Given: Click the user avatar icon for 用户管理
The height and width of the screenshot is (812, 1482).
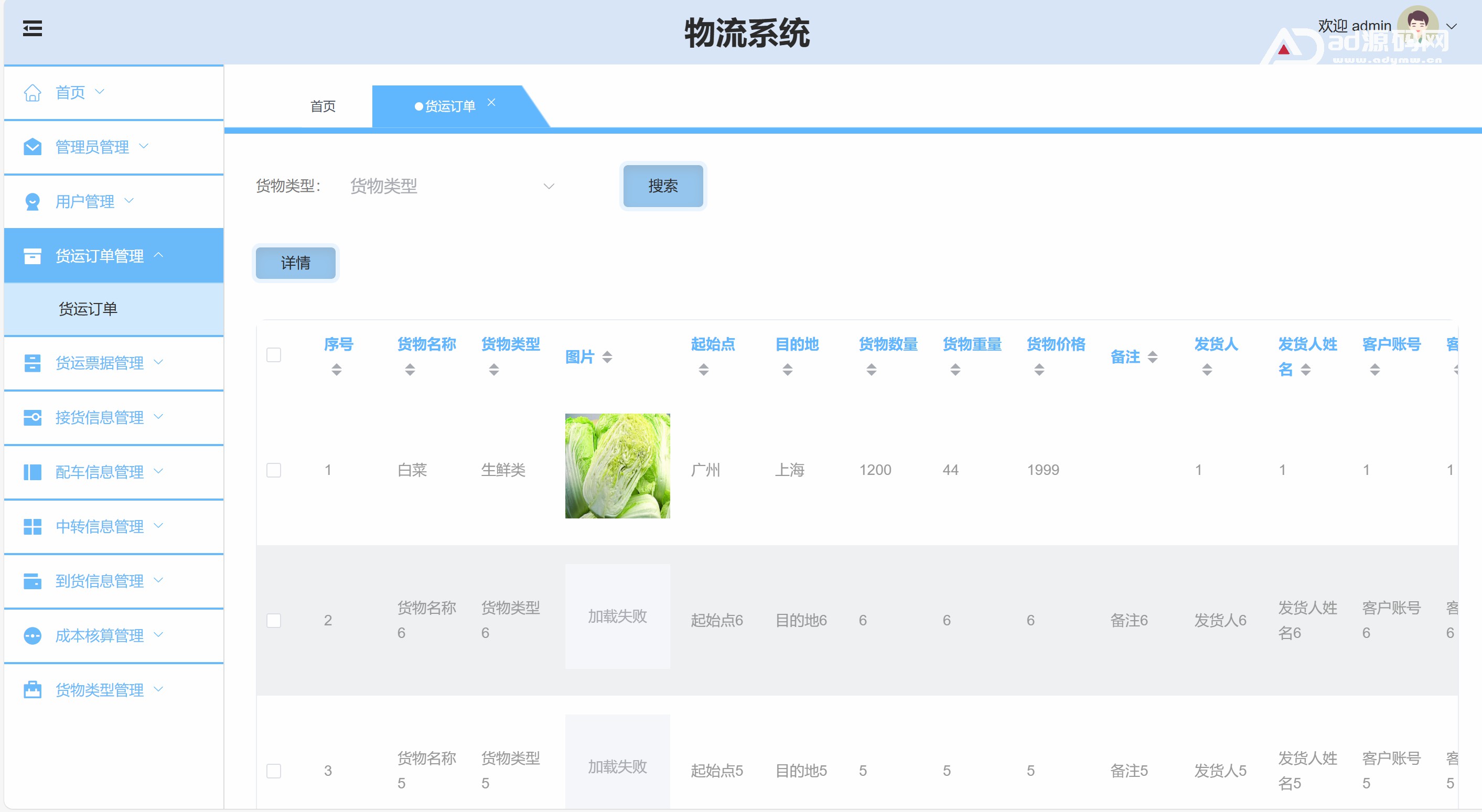Looking at the screenshot, I should coord(32,202).
